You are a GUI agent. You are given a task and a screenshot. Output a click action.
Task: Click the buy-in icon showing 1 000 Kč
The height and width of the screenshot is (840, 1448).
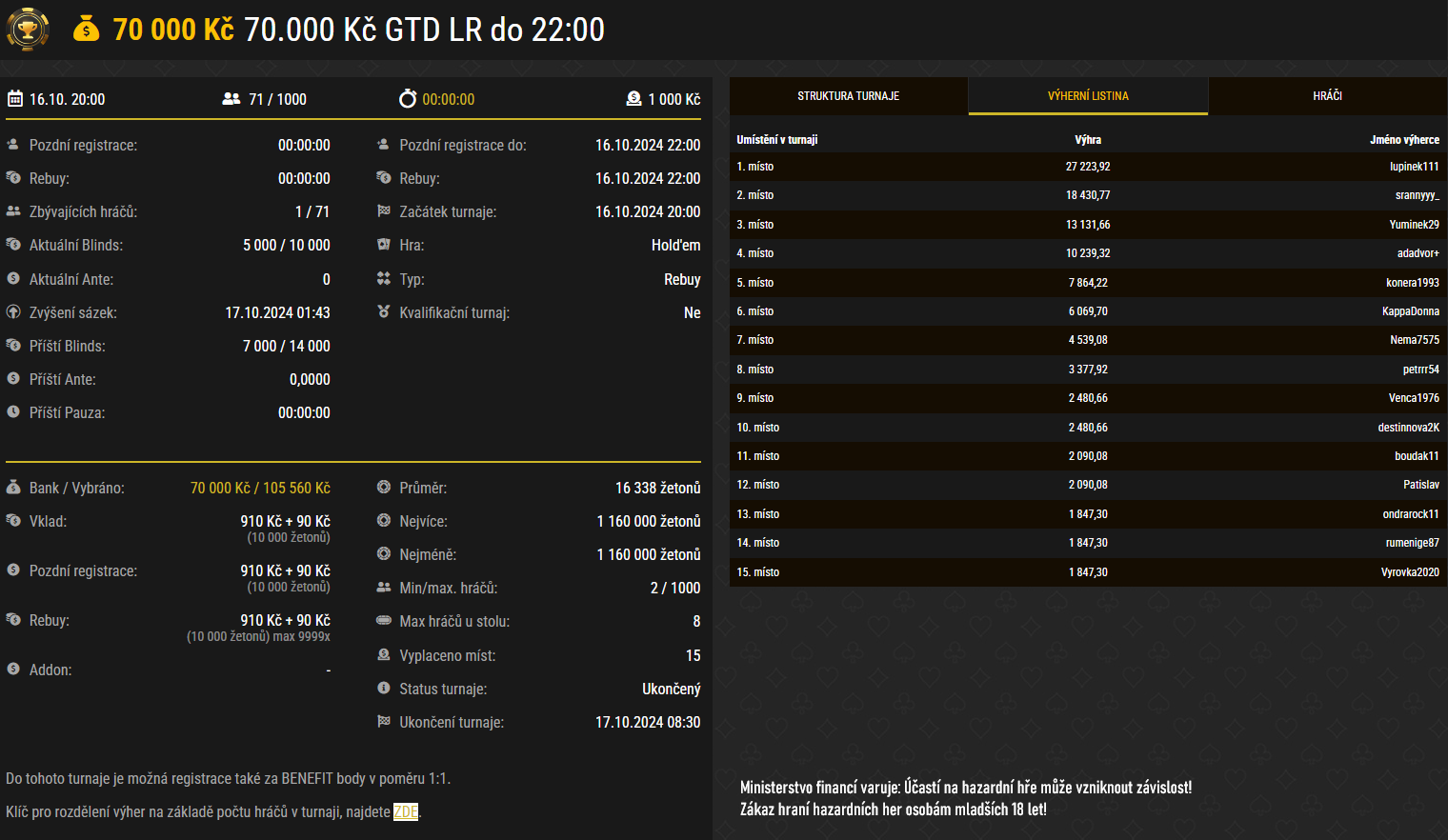pyautogui.click(x=636, y=98)
